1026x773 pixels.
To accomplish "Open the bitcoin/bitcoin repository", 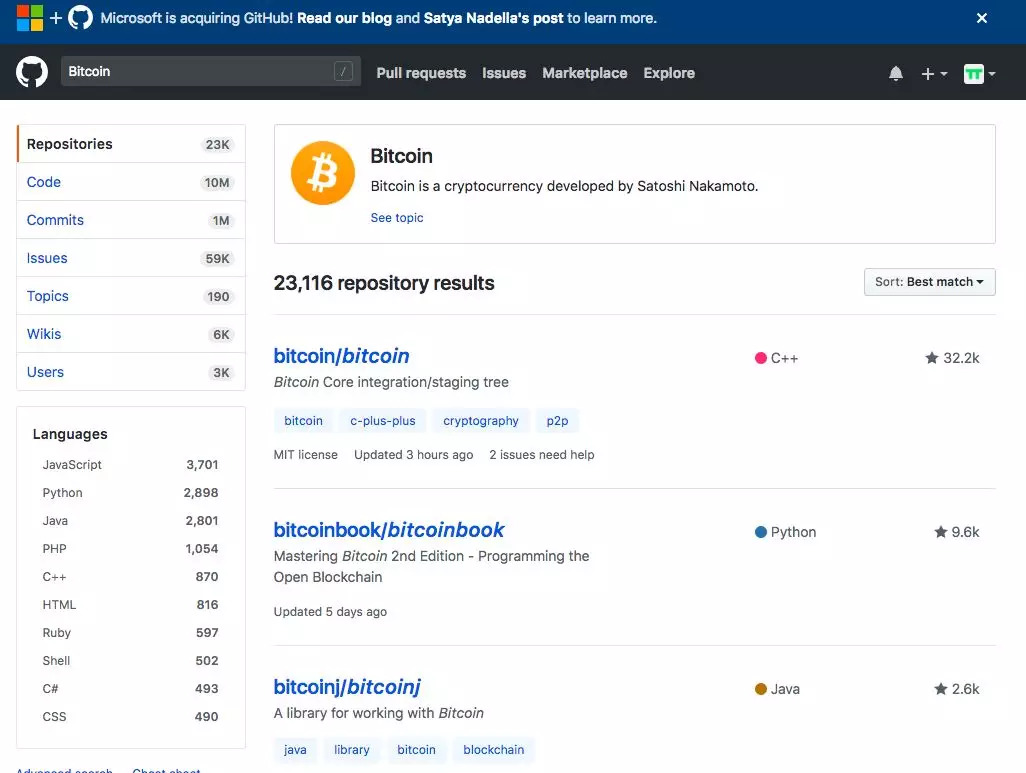I will point(342,355).
